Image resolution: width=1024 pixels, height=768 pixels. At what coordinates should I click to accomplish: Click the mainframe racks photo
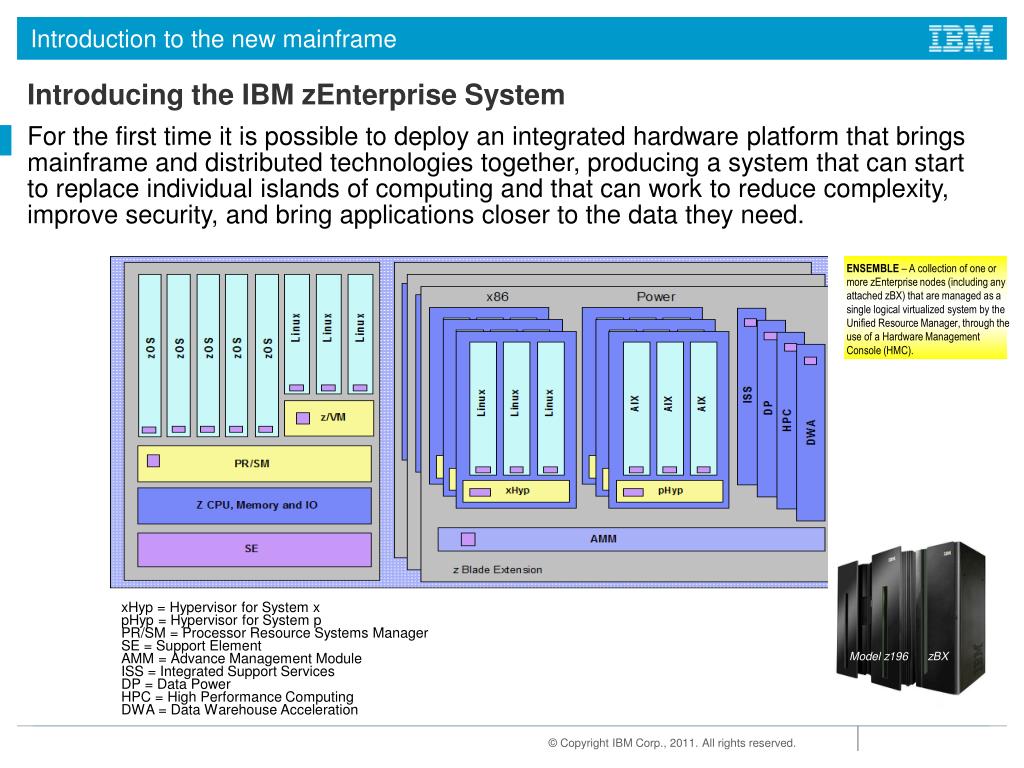912,618
